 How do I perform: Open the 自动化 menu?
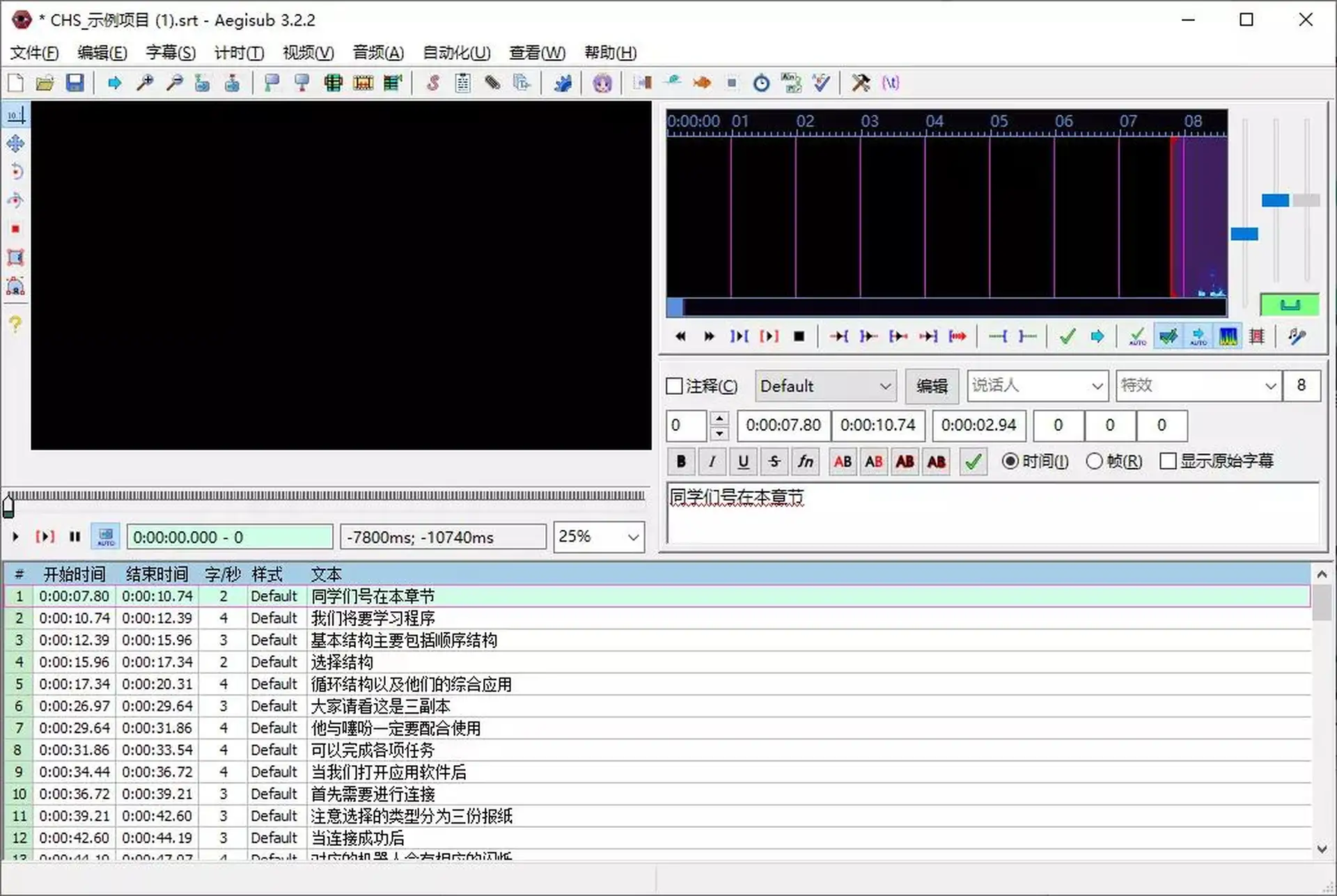456,53
